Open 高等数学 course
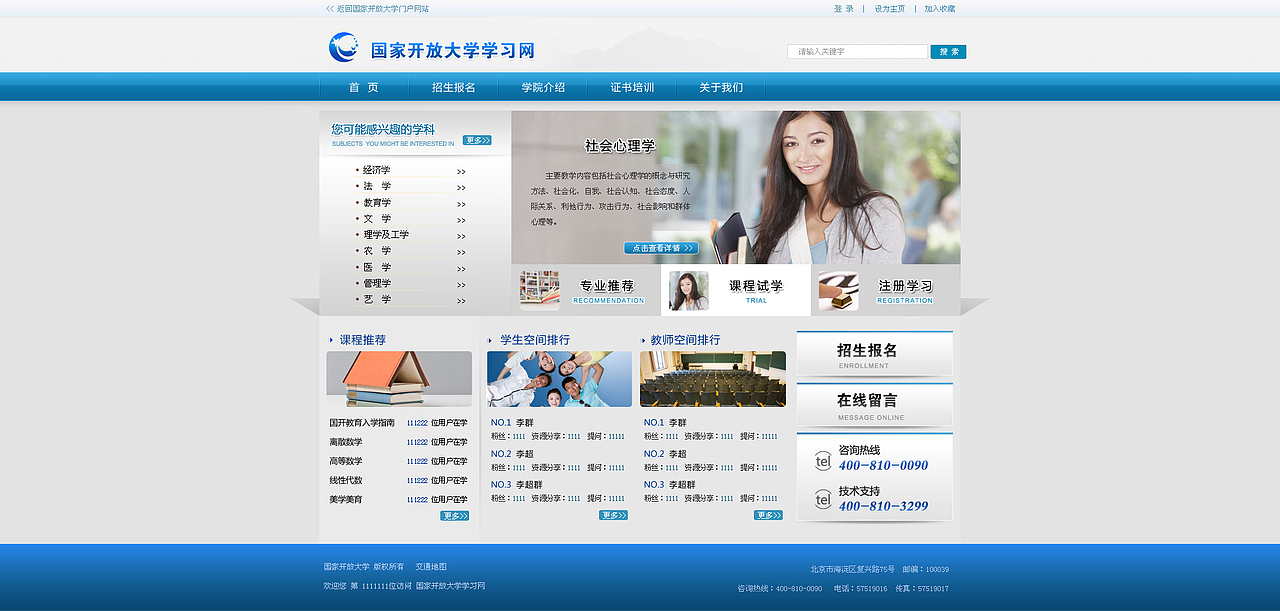The image size is (1280, 611). (346, 461)
